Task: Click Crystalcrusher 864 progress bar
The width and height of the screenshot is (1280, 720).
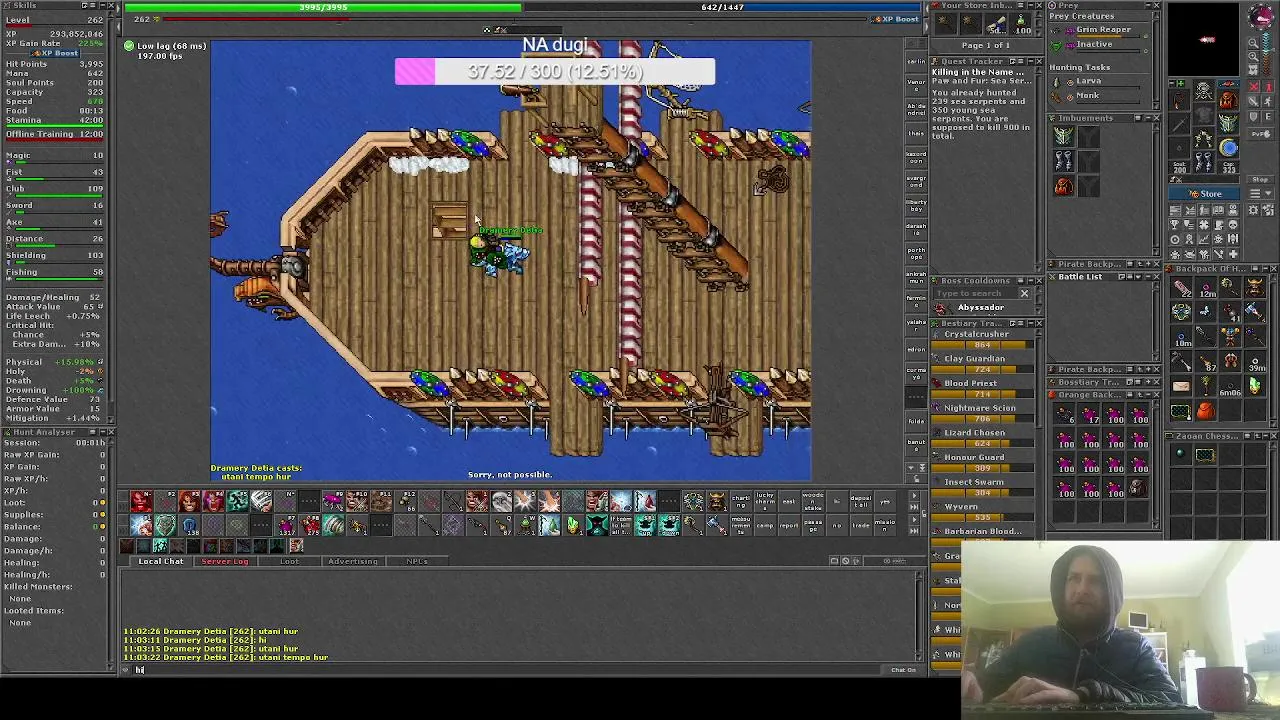Action: 982,345
